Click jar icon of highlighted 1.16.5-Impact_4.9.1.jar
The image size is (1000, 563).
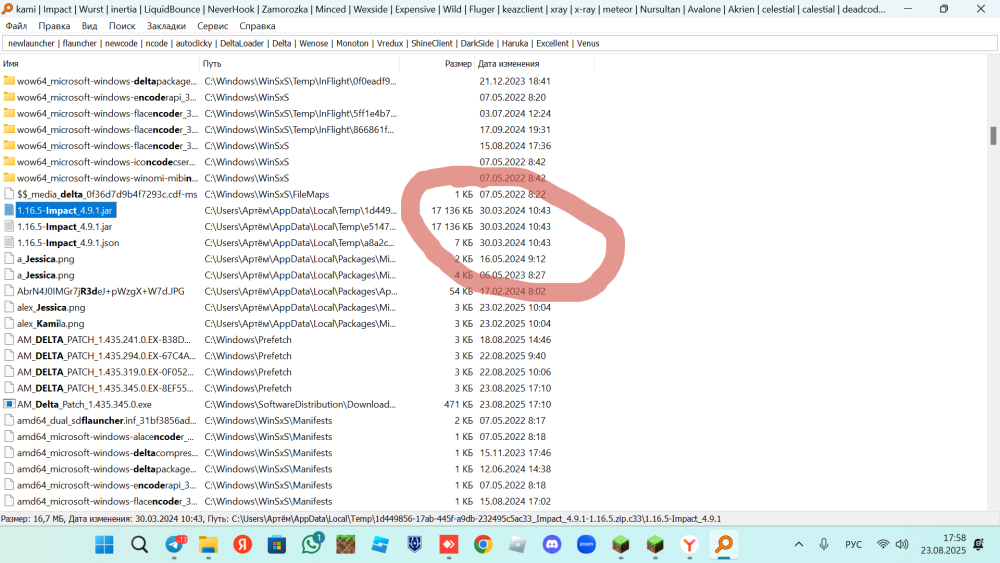9,210
